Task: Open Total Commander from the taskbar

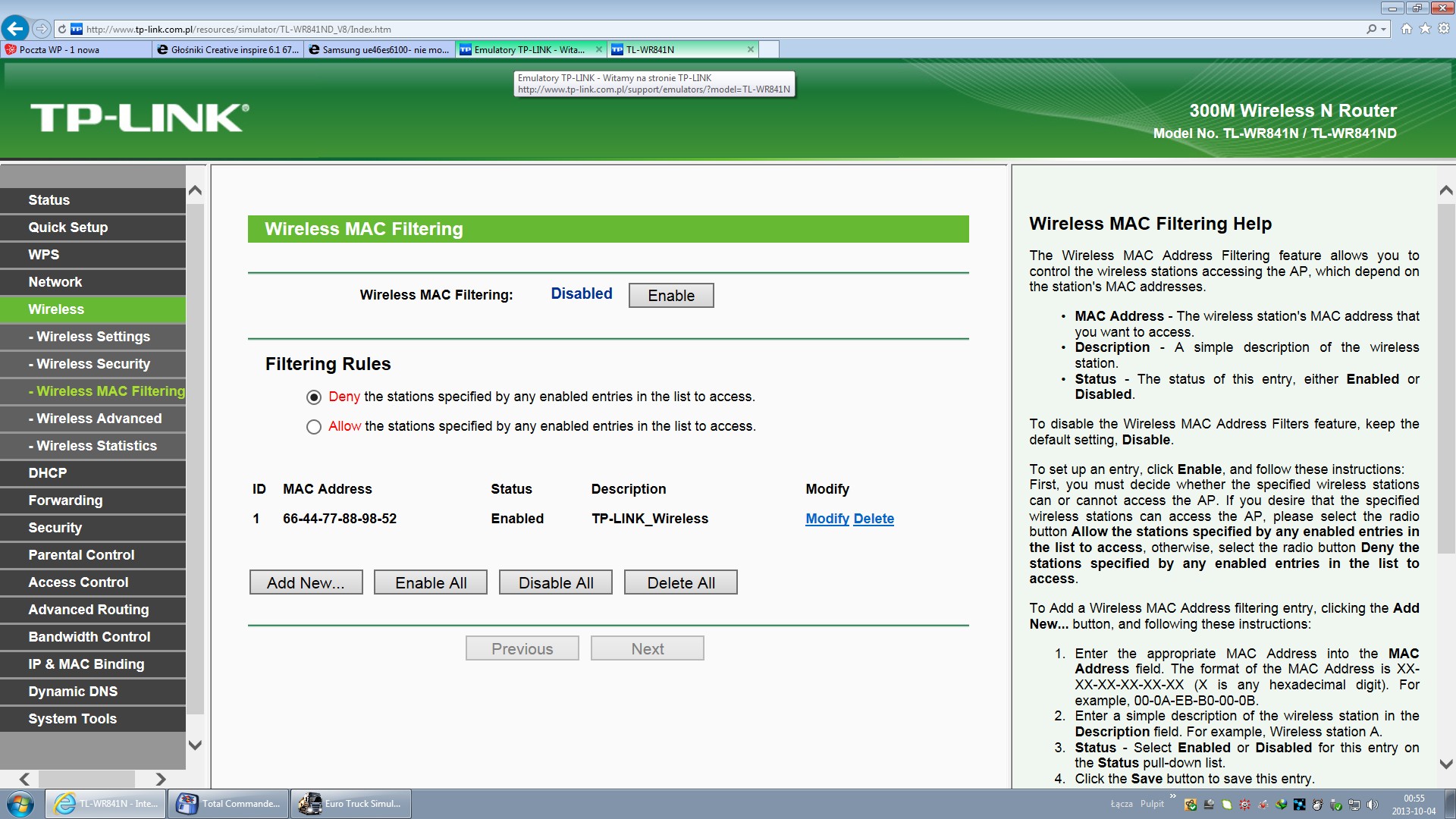Action: tap(228, 803)
